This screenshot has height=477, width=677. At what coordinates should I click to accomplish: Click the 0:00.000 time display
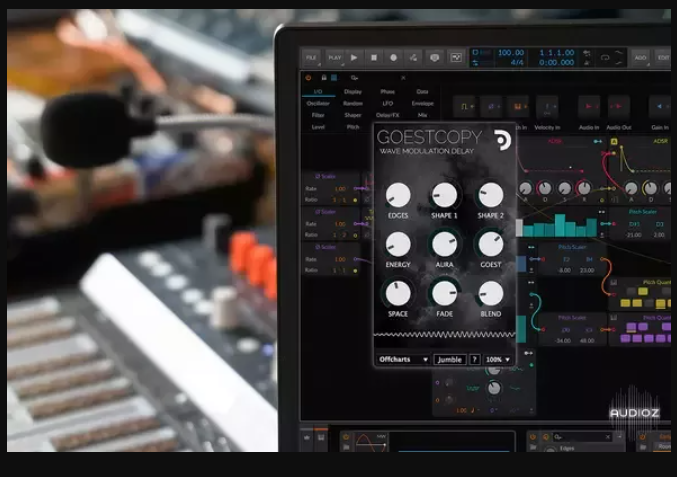(x=557, y=63)
